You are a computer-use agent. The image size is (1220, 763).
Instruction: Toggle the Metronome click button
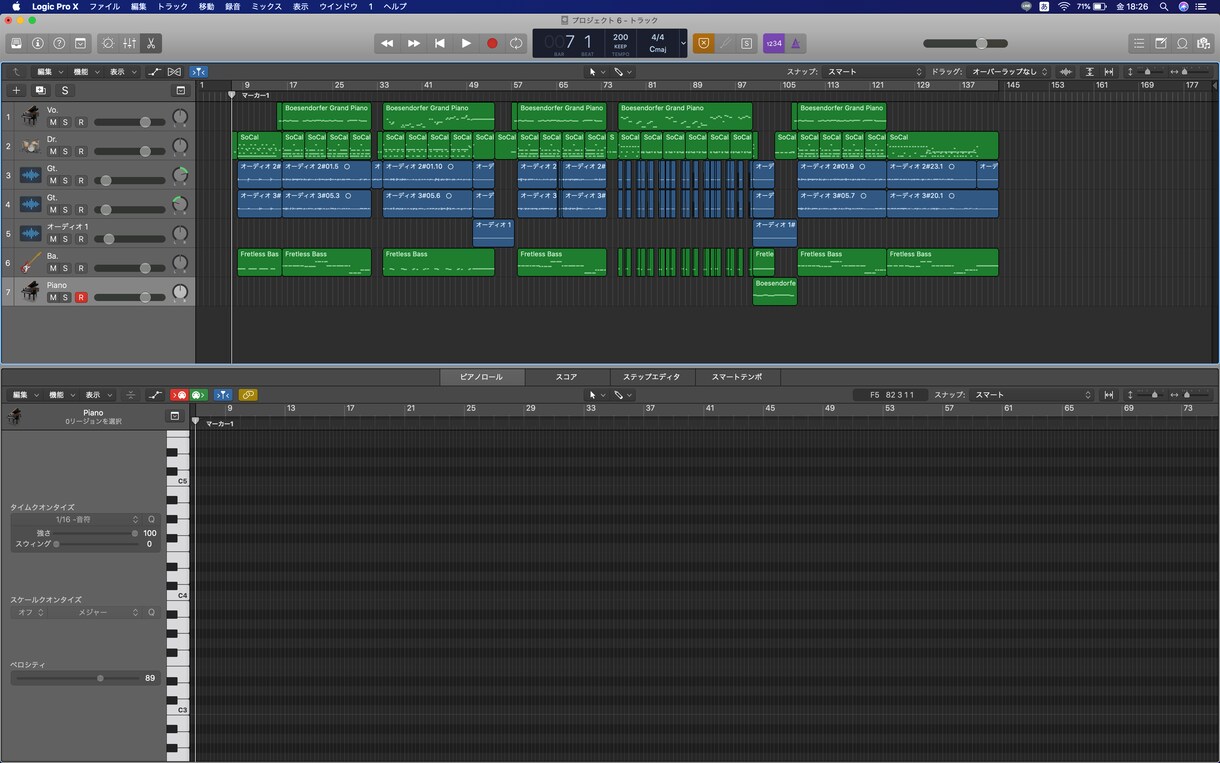795,43
